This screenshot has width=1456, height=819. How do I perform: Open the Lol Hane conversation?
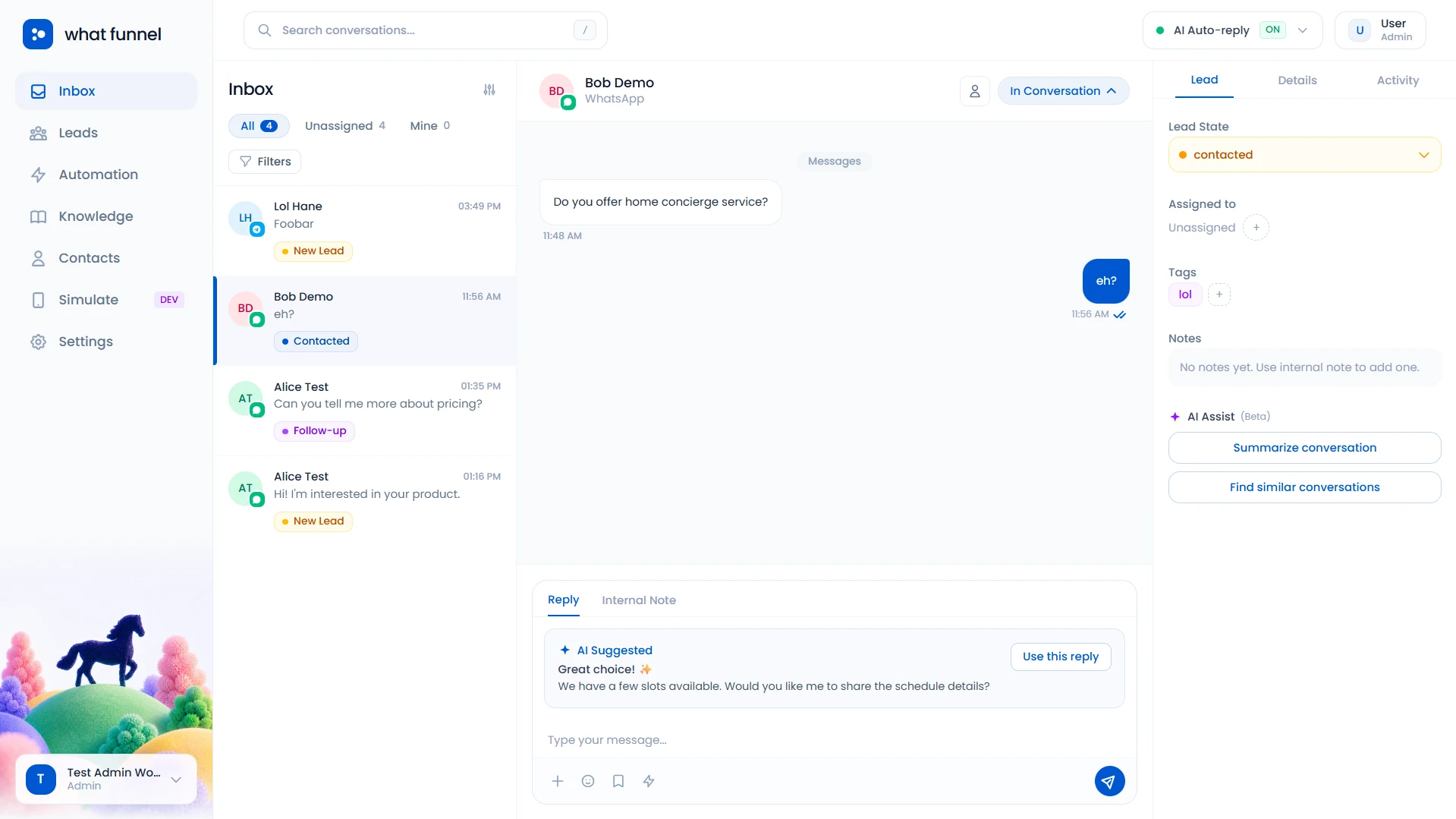(x=365, y=231)
